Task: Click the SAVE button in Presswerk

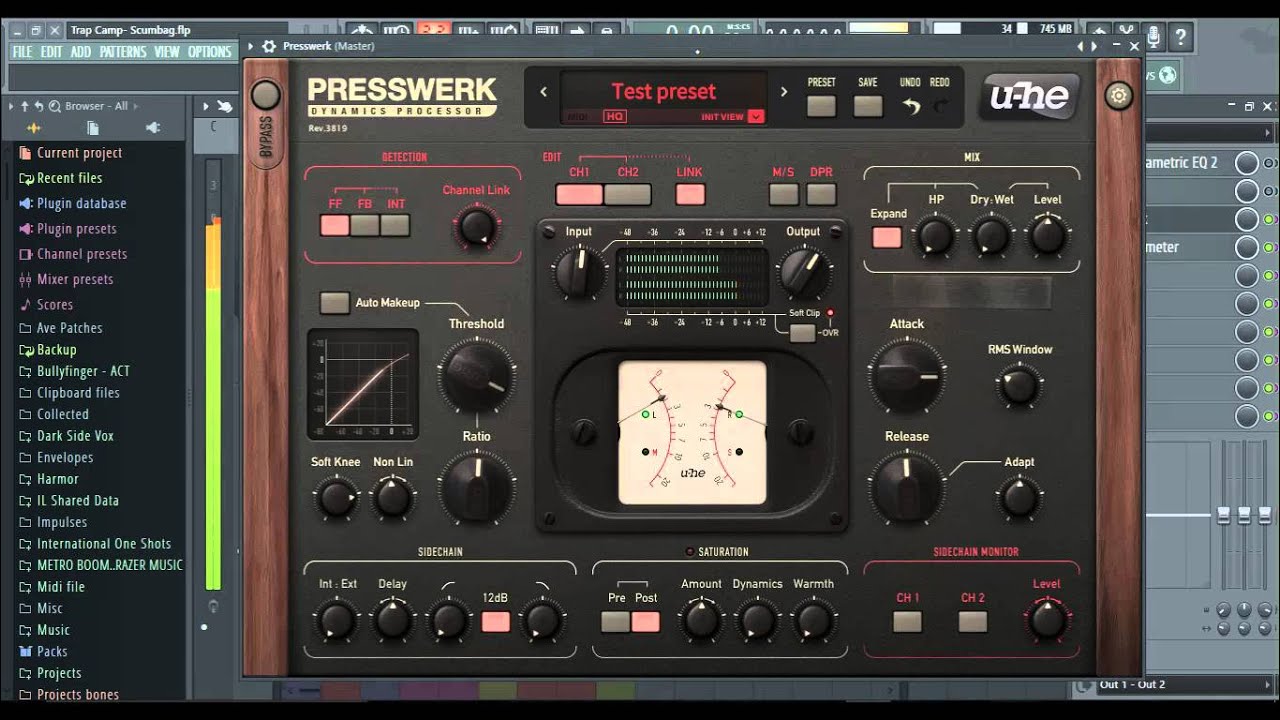Action: tap(866, 103)
